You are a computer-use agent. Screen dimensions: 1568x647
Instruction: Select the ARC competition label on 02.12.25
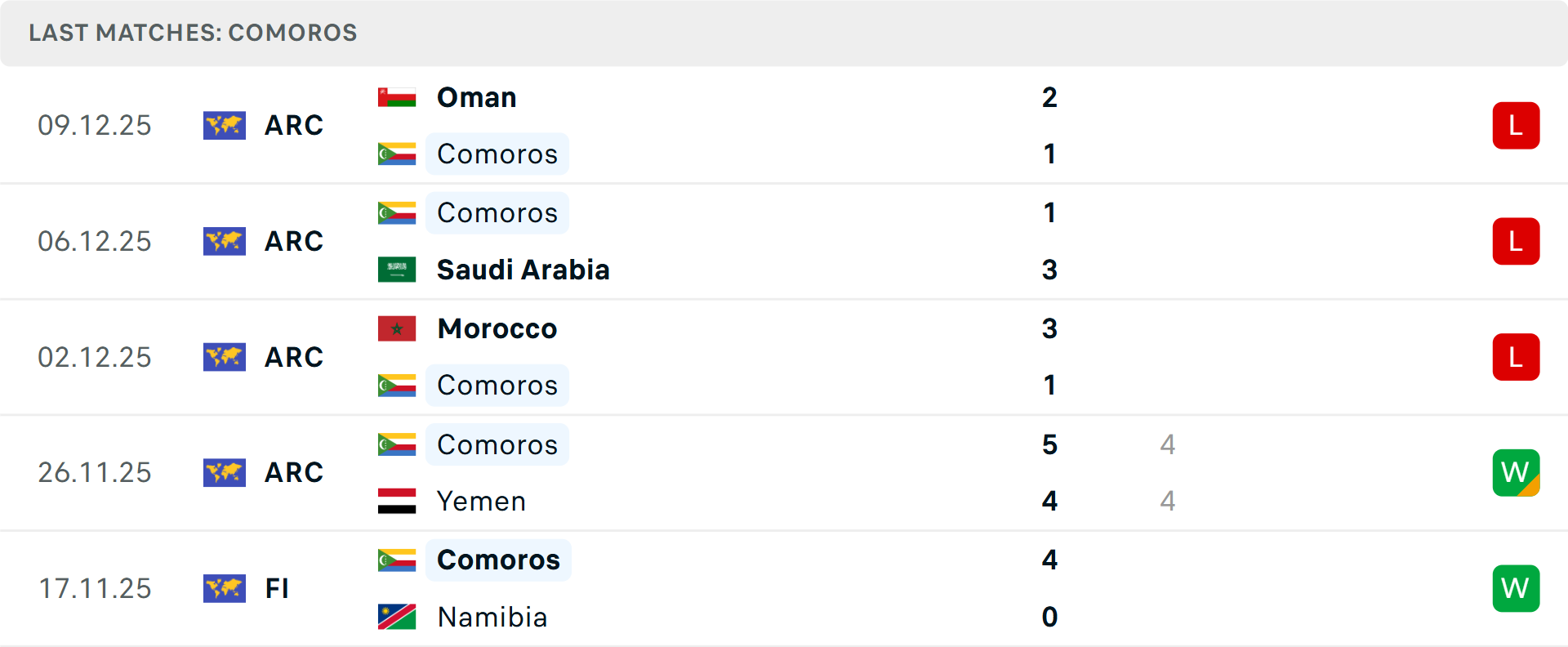coord(294,357)
